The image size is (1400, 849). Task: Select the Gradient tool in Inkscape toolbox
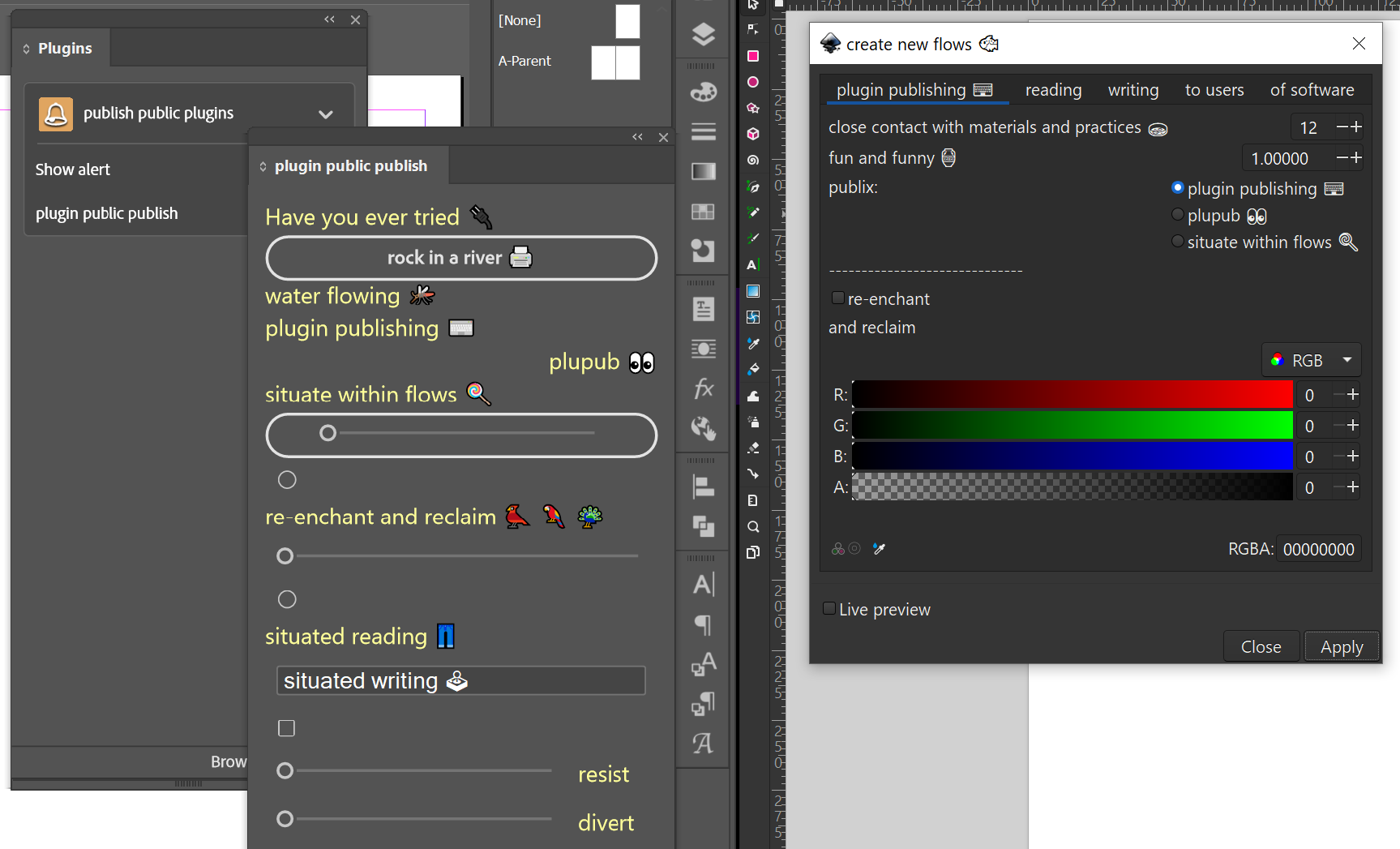coord(753,291)
